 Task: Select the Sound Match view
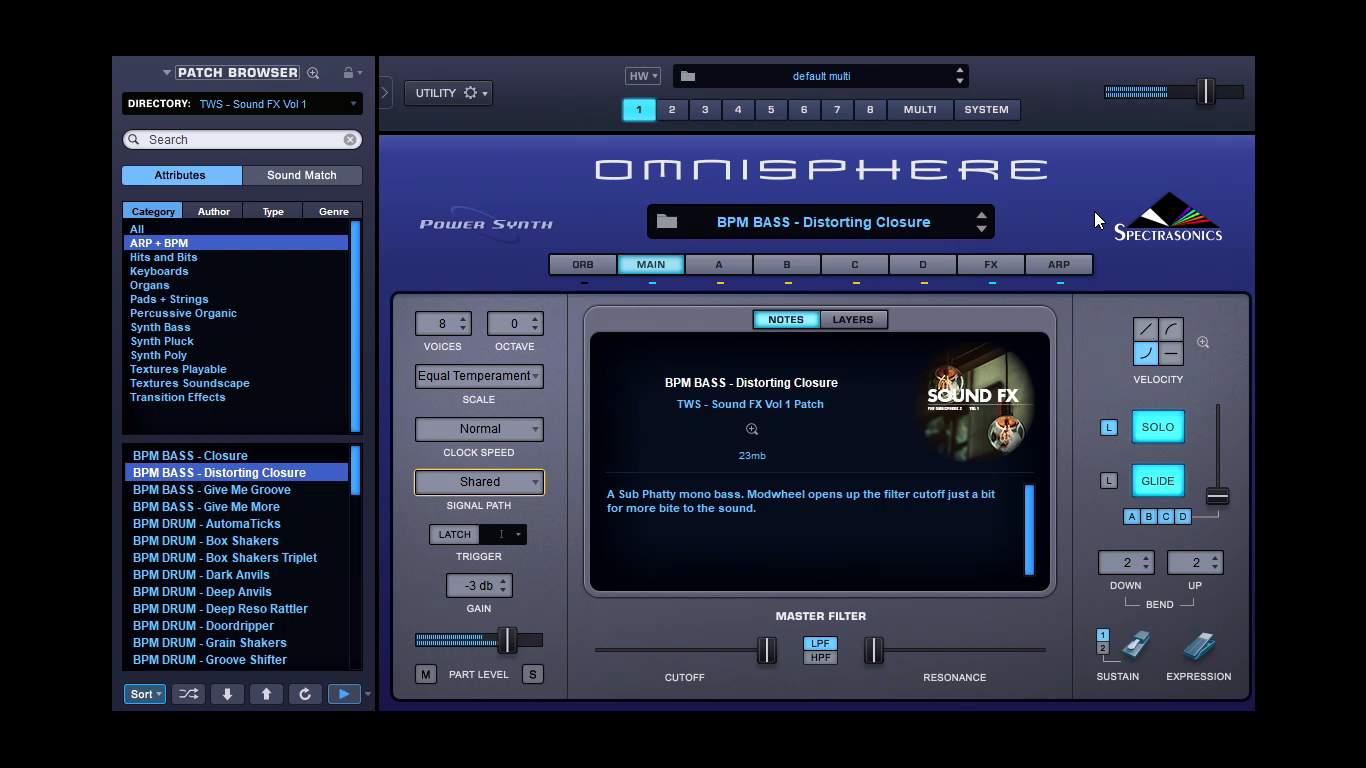(x=302, y=175)
